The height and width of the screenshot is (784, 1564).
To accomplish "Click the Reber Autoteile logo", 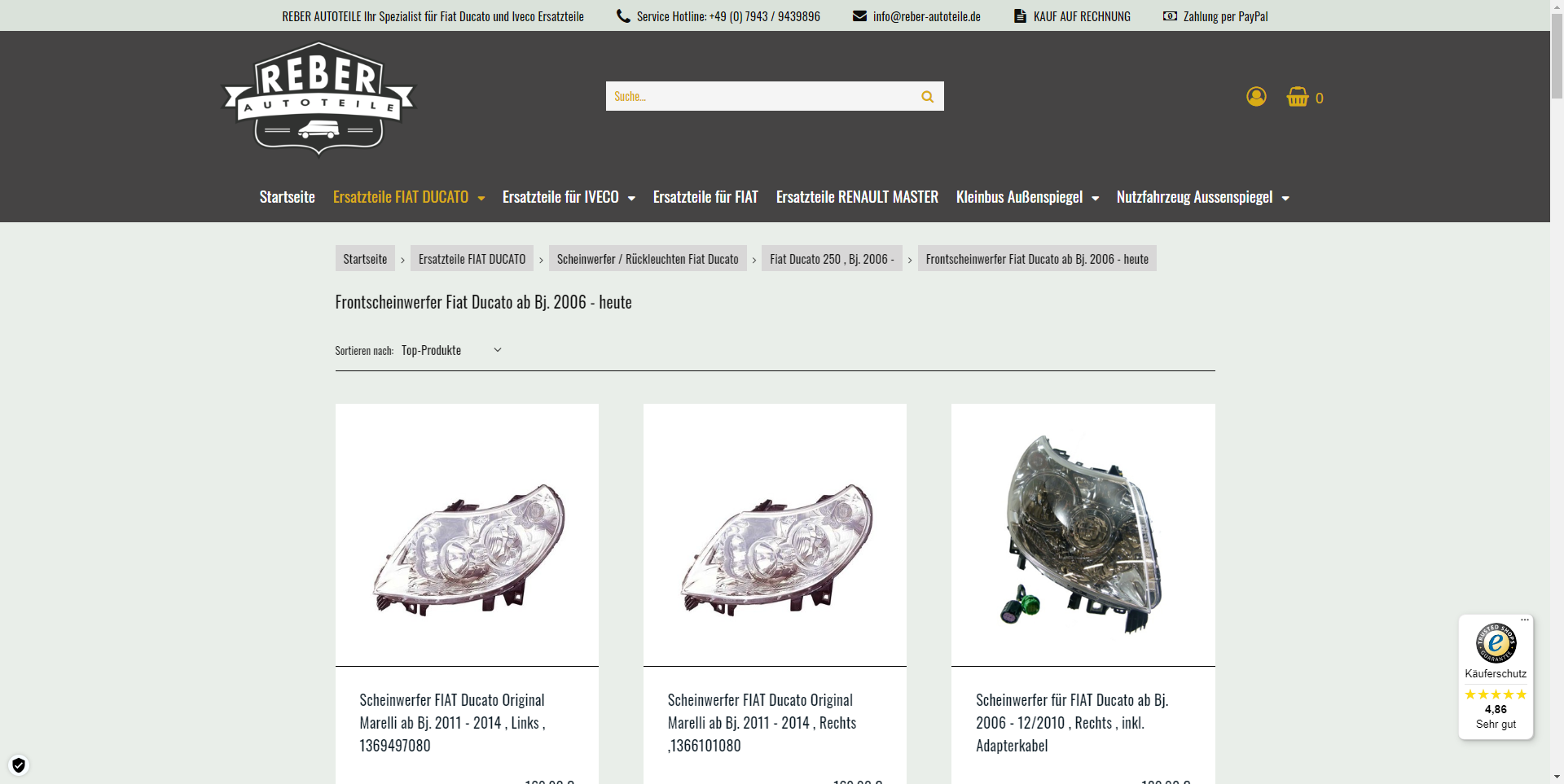I will (x=319, y=99).
